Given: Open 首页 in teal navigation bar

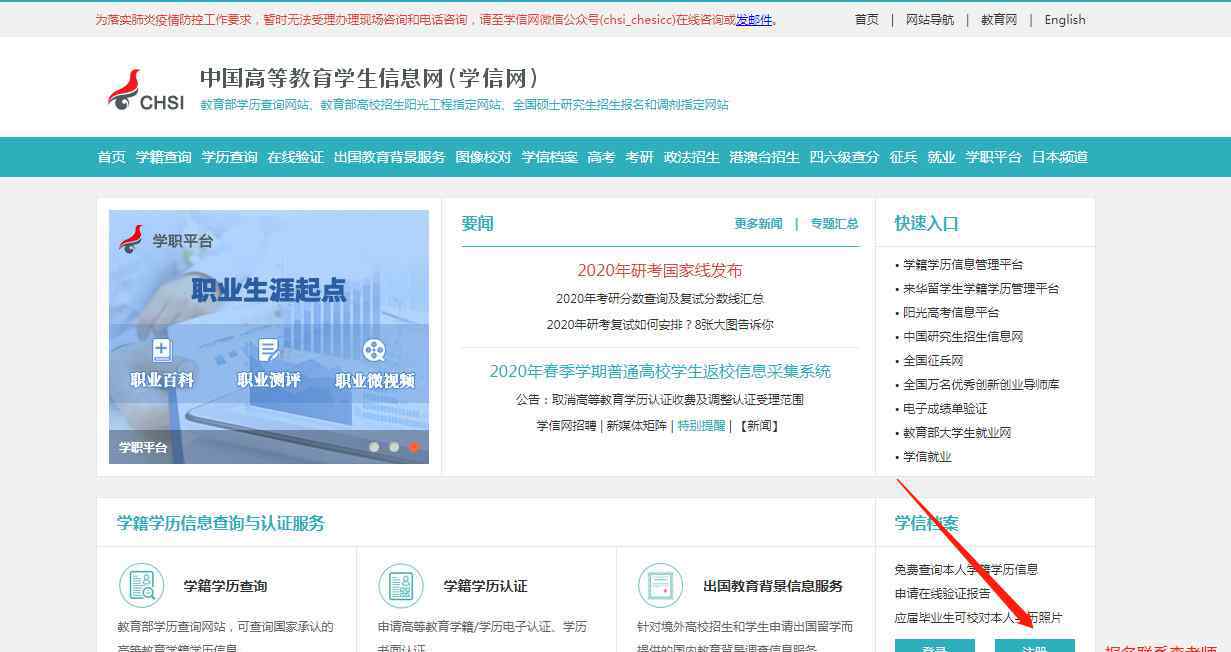Looking at the screenshot, I should pos(112,157).
